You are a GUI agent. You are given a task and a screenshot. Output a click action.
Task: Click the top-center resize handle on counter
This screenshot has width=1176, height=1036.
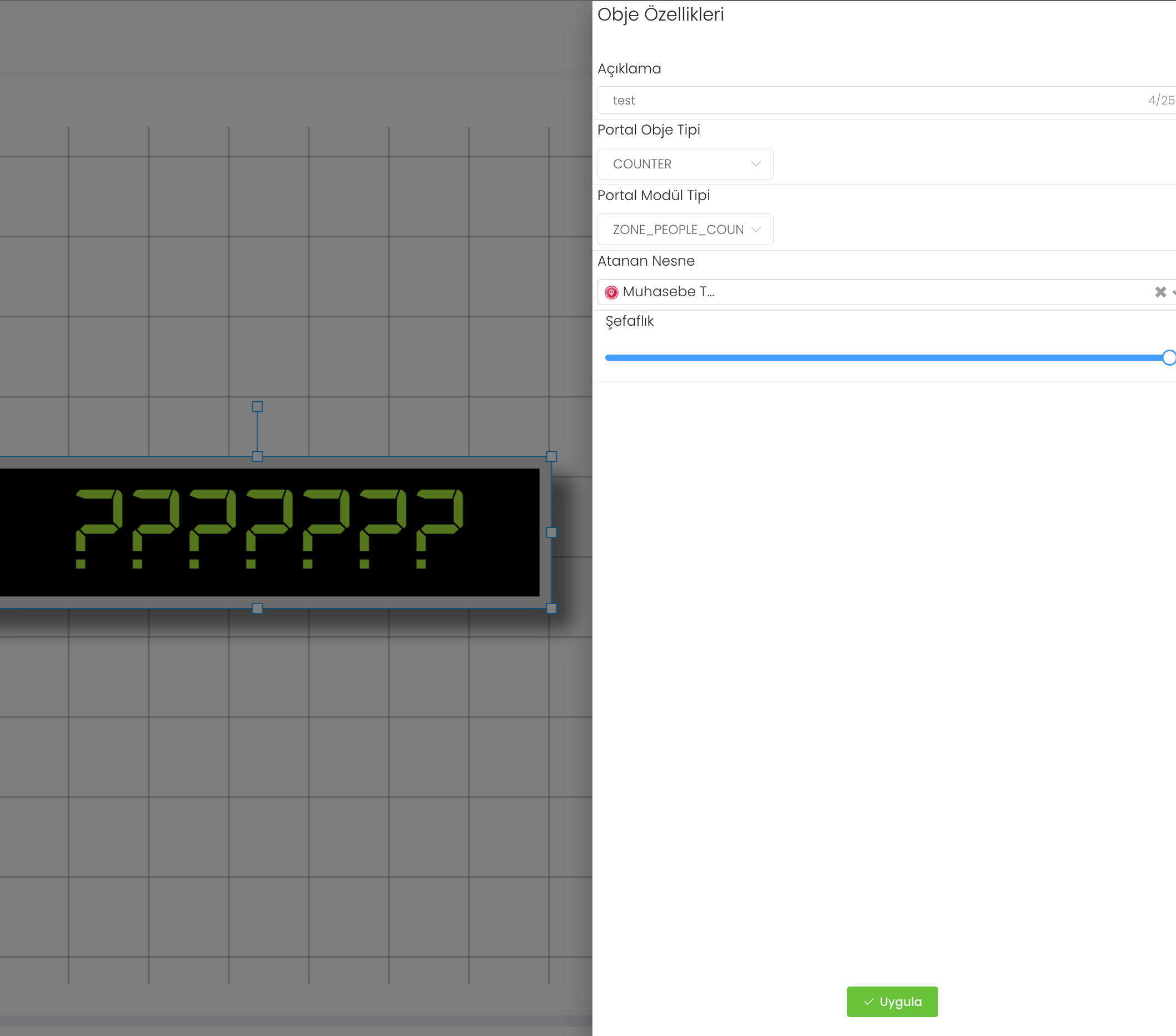257,457
